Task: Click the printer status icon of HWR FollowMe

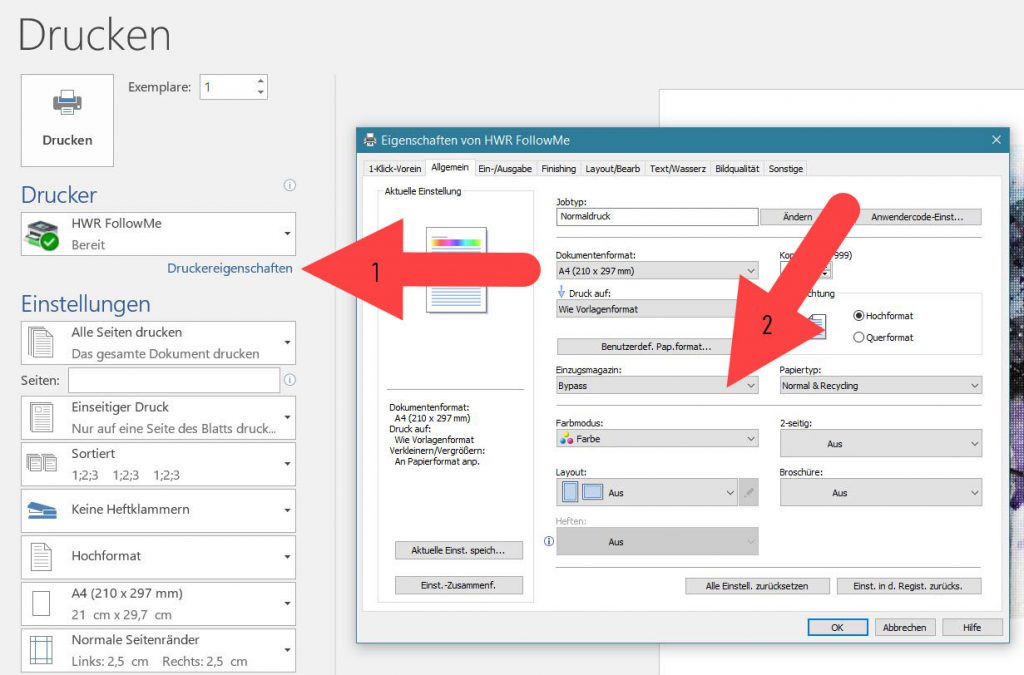Action: pos(42,235)
